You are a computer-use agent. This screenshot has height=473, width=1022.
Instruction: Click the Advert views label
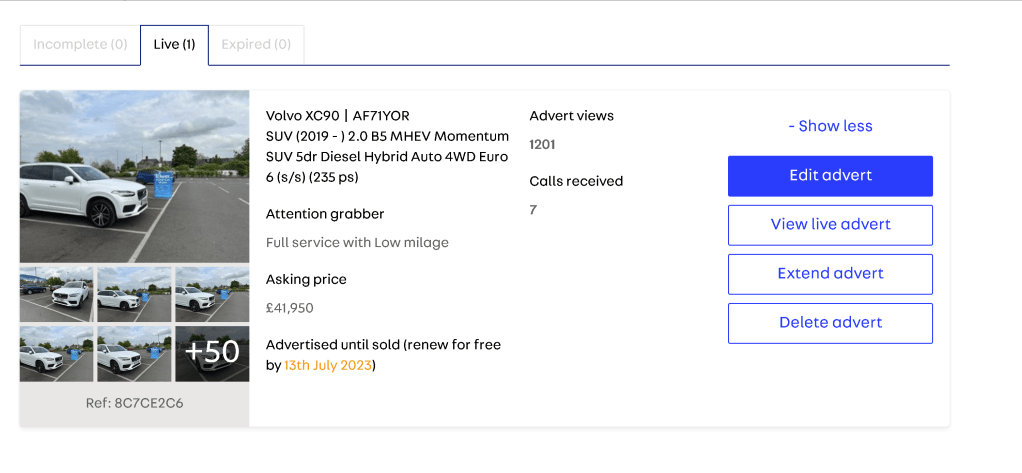(572, 116)
